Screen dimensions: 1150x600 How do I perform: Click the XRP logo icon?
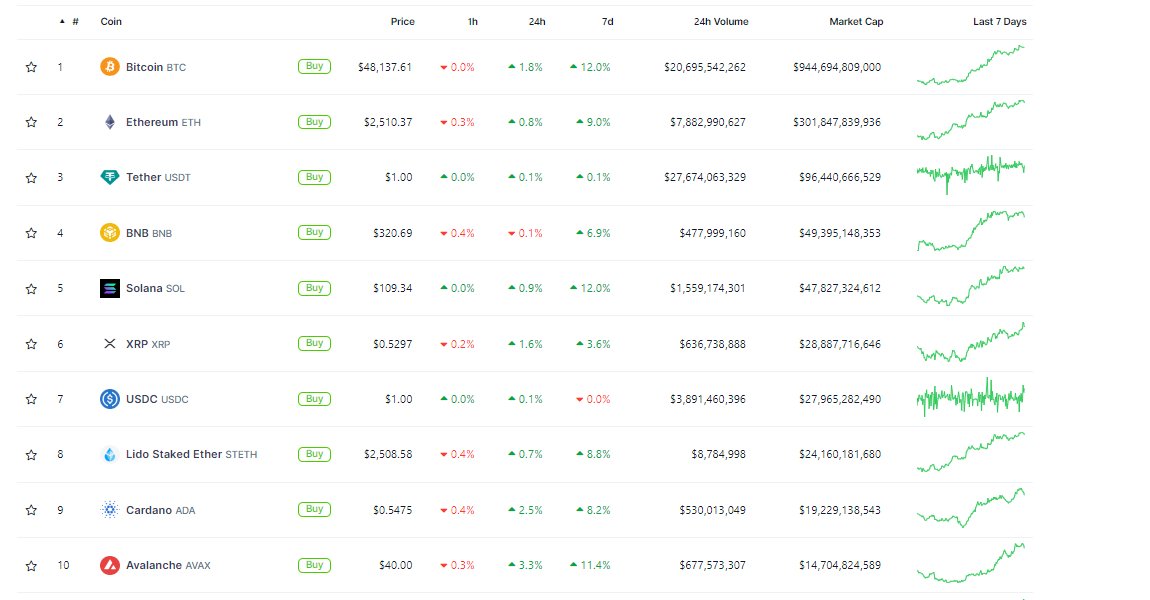click(x=109, y=343)
